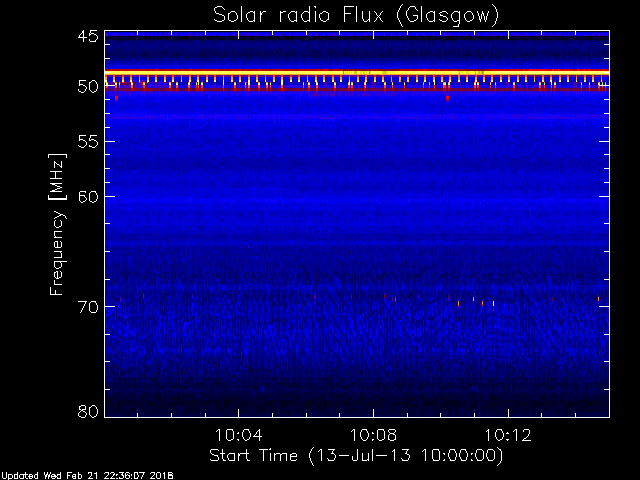The width and height of the screenshot is (640, 480).
Task: Select the 45 MHz frequency tick label
Action: coord(86,37)
